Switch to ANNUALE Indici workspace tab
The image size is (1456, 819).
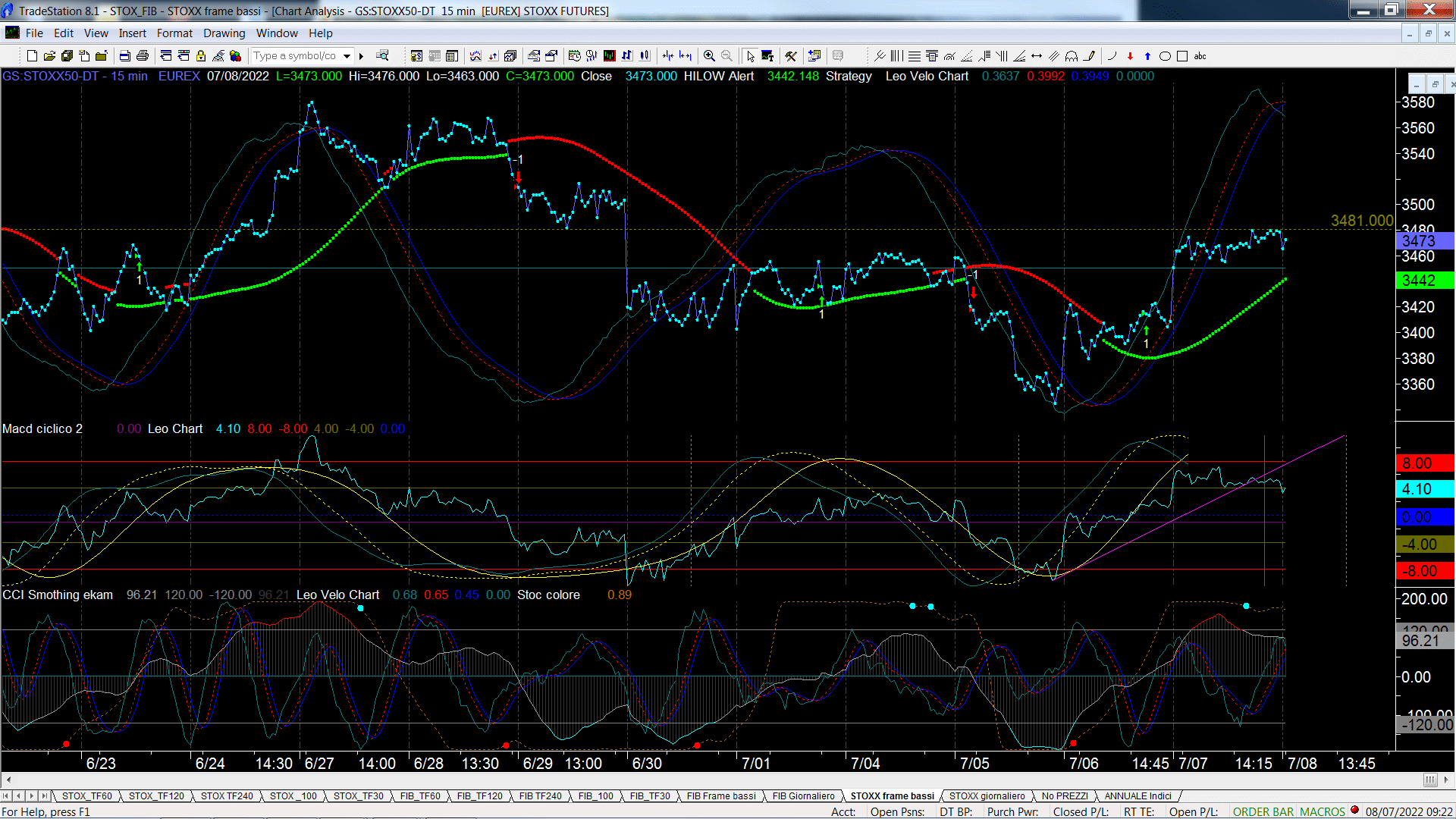point(1137,796)
